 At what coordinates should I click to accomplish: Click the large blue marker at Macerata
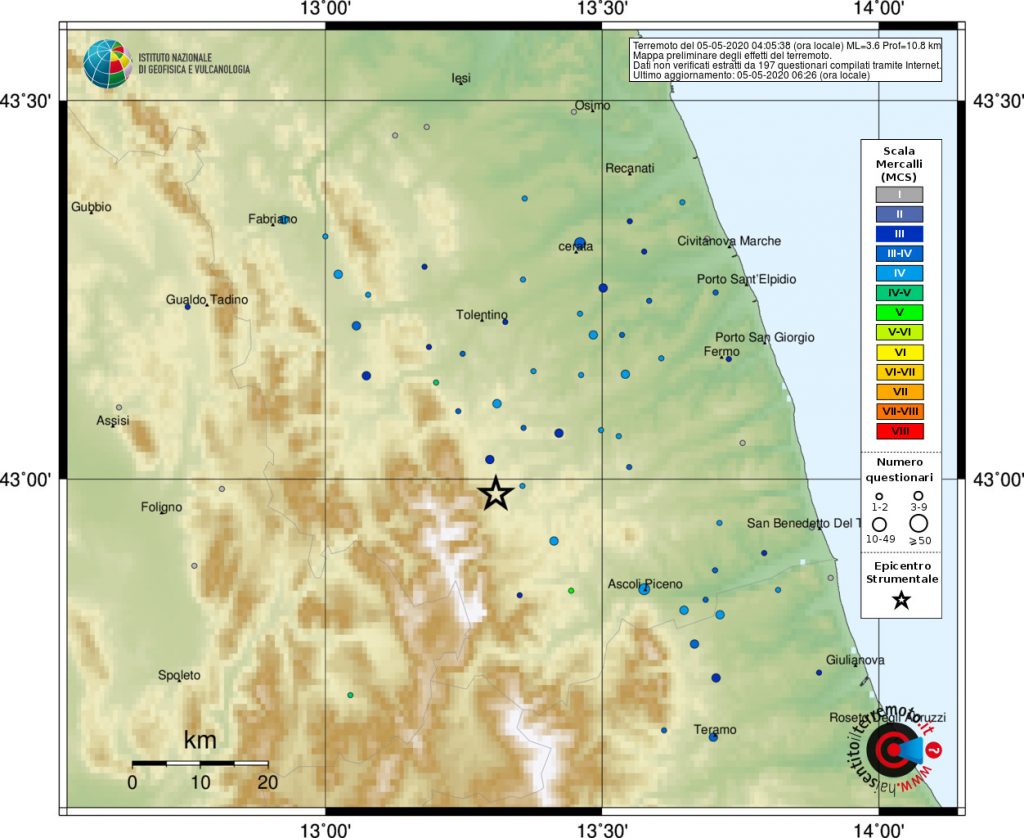pos(580,243)
